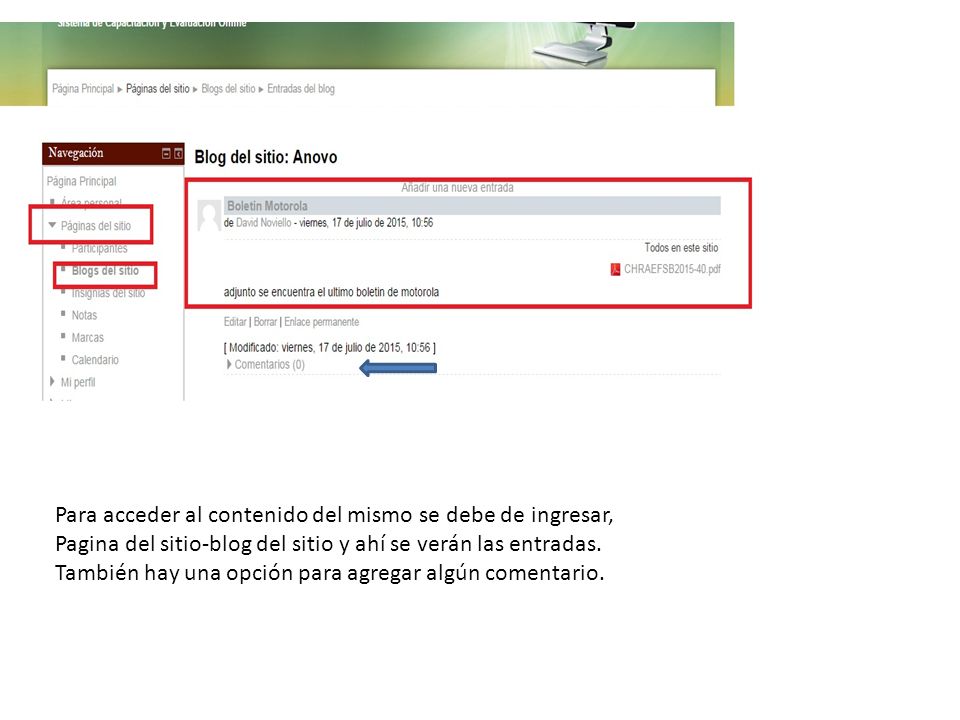Open Páginas del sitio breadcrumb link
The width and height of the screenshot is (960, 720).
[x=158, y=89]
